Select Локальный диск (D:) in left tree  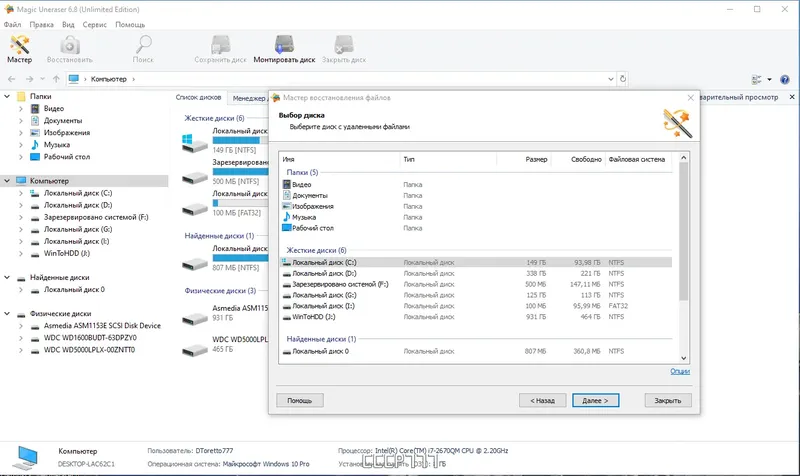(x=78, y=205)
